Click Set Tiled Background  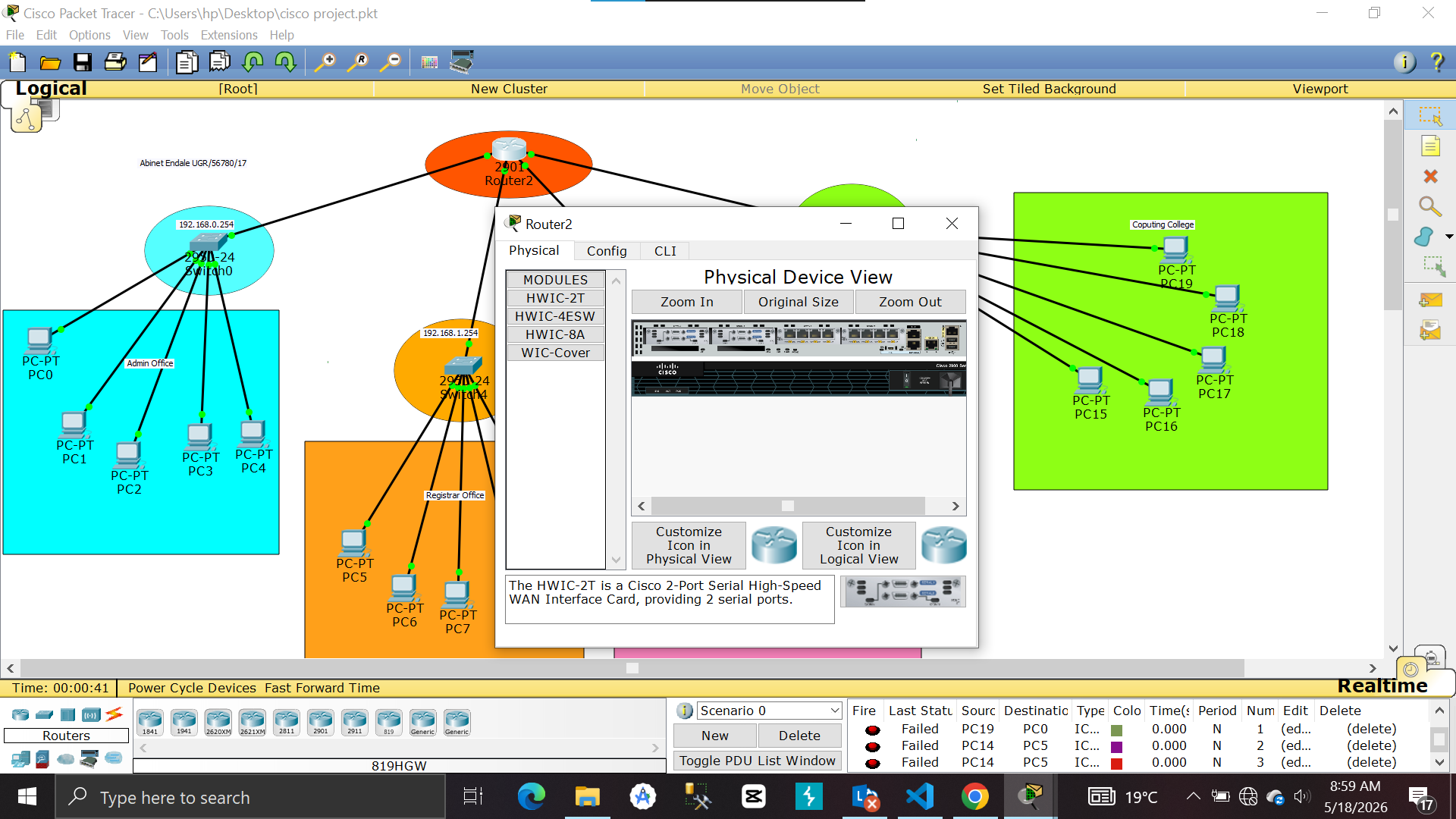(x=1049, y=89)
